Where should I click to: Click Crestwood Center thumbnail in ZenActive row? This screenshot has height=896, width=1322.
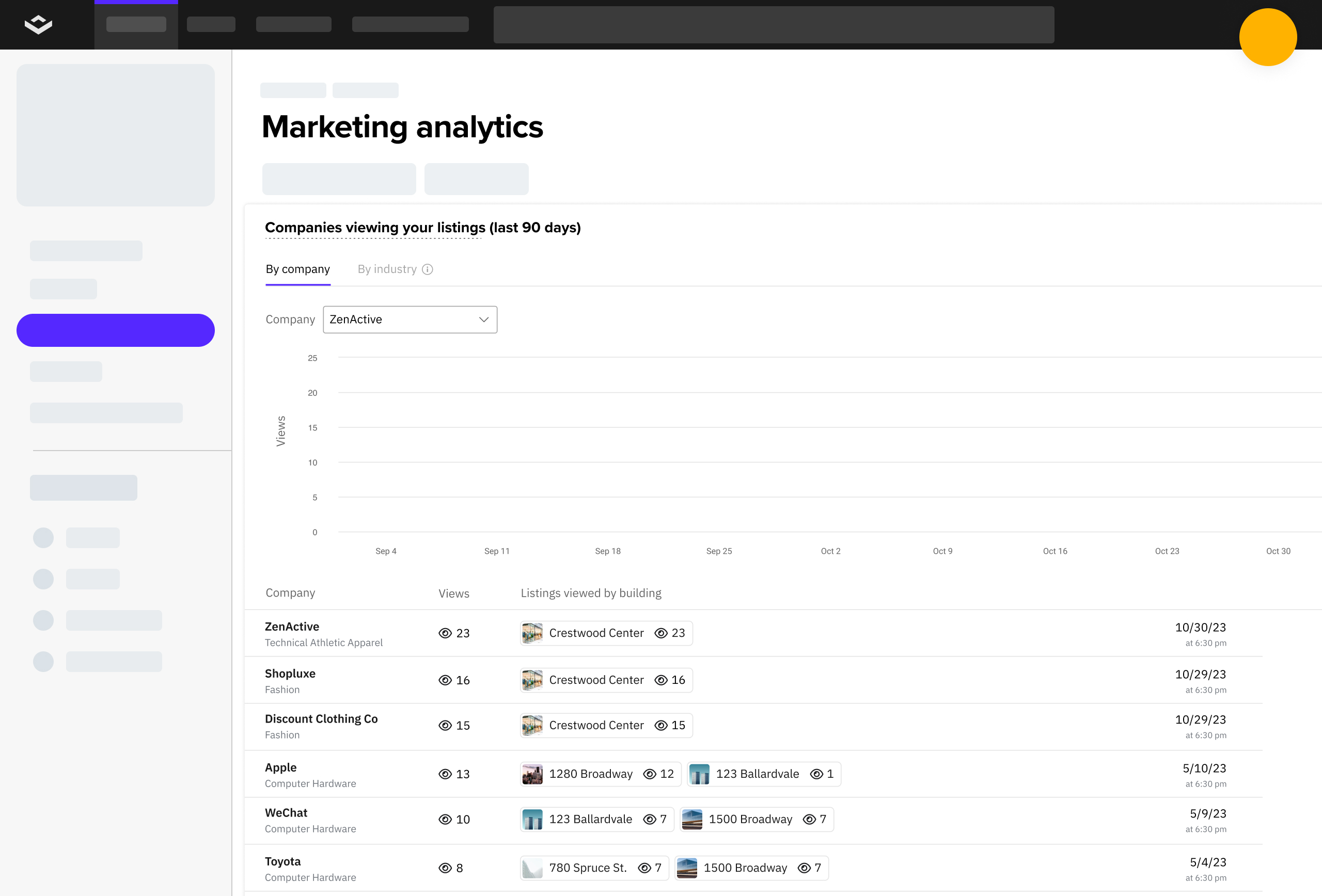532,633
